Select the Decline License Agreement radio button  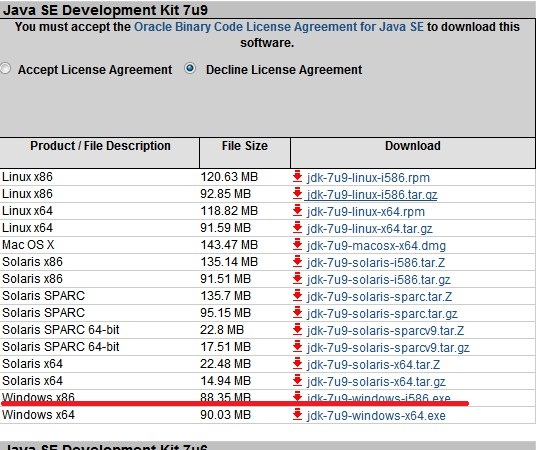point(190,68)
